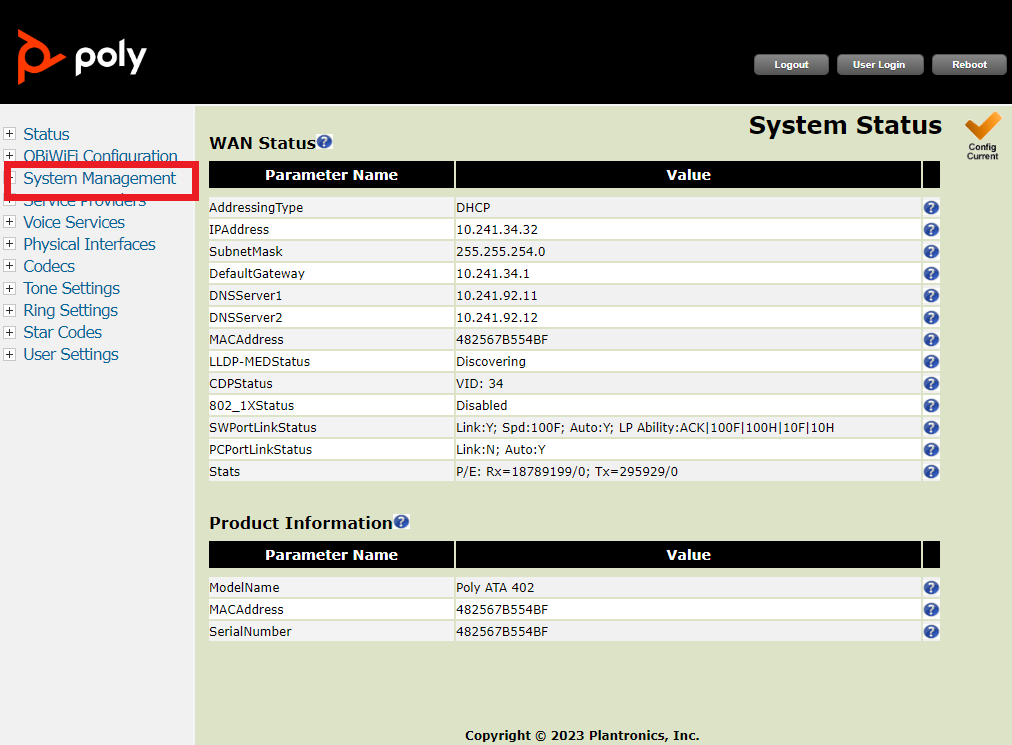1012x745 pixels.
Task: Select the Link:N; Auto:Y value
Action: (x=501, y=450)
